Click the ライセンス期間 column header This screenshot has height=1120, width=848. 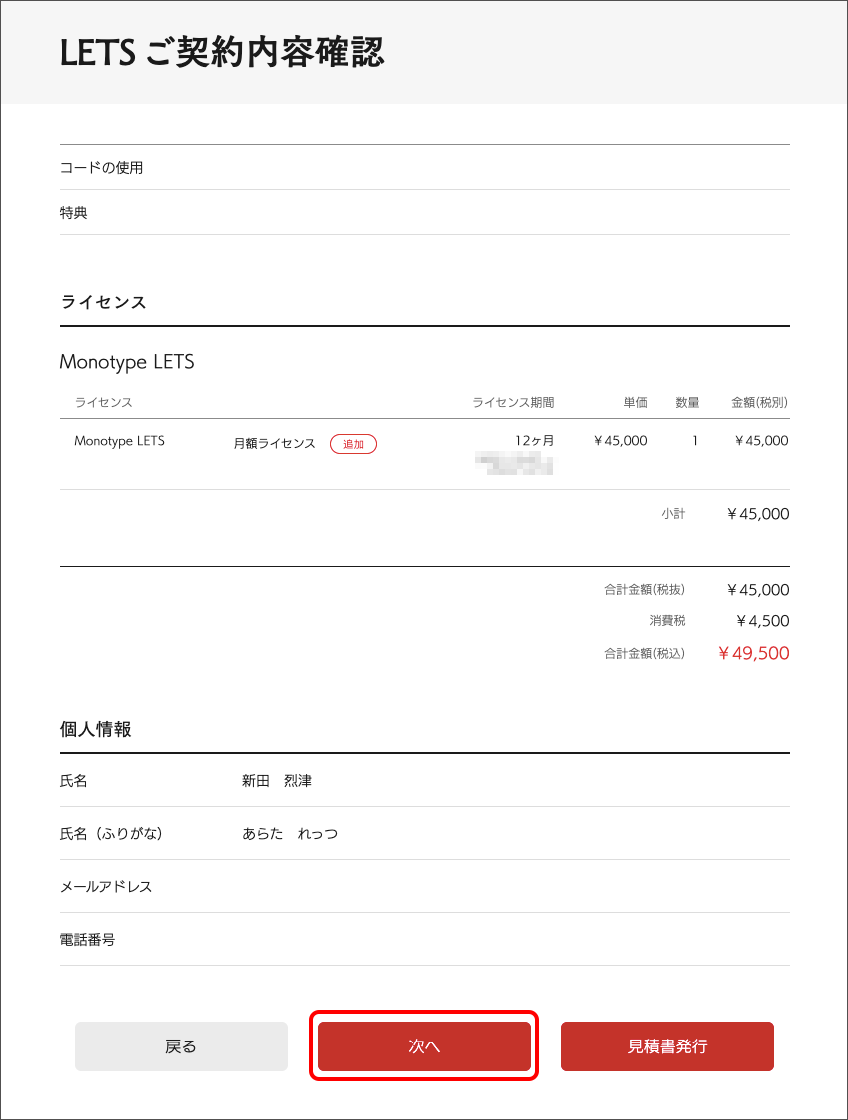(513, 403)
